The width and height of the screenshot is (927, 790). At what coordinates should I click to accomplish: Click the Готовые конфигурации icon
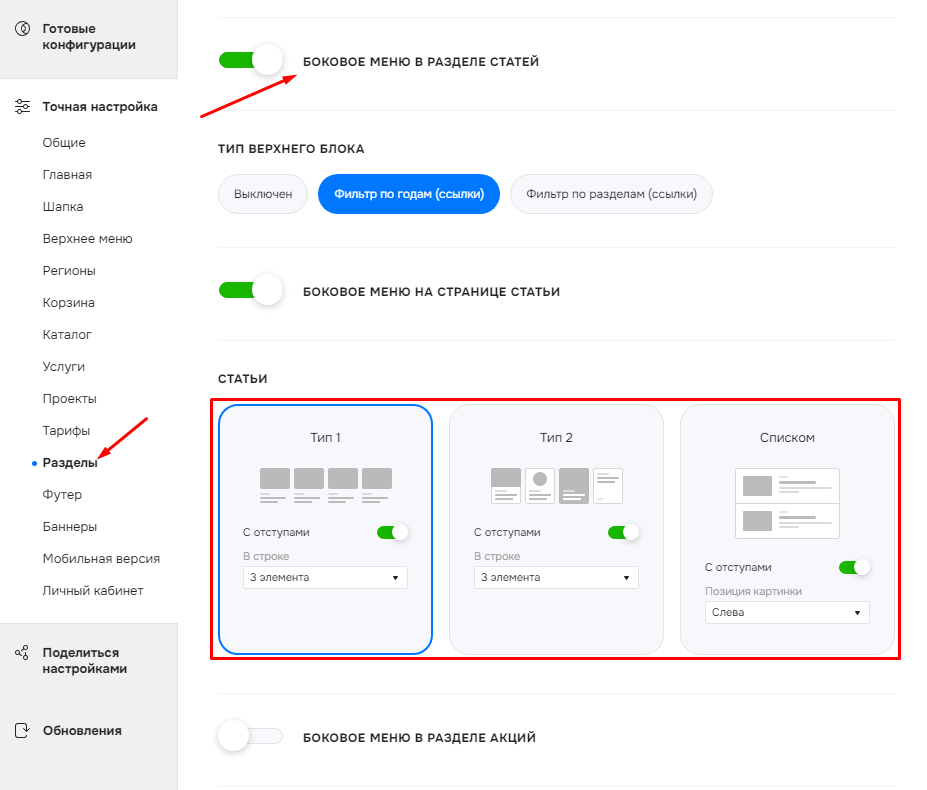point(22,28)
